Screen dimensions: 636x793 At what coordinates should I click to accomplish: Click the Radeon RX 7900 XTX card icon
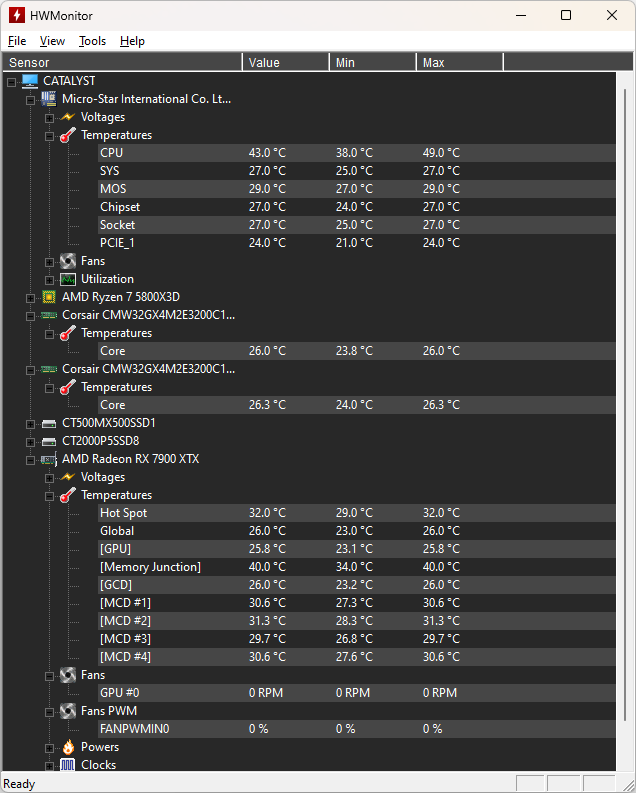tap(49, 459)
